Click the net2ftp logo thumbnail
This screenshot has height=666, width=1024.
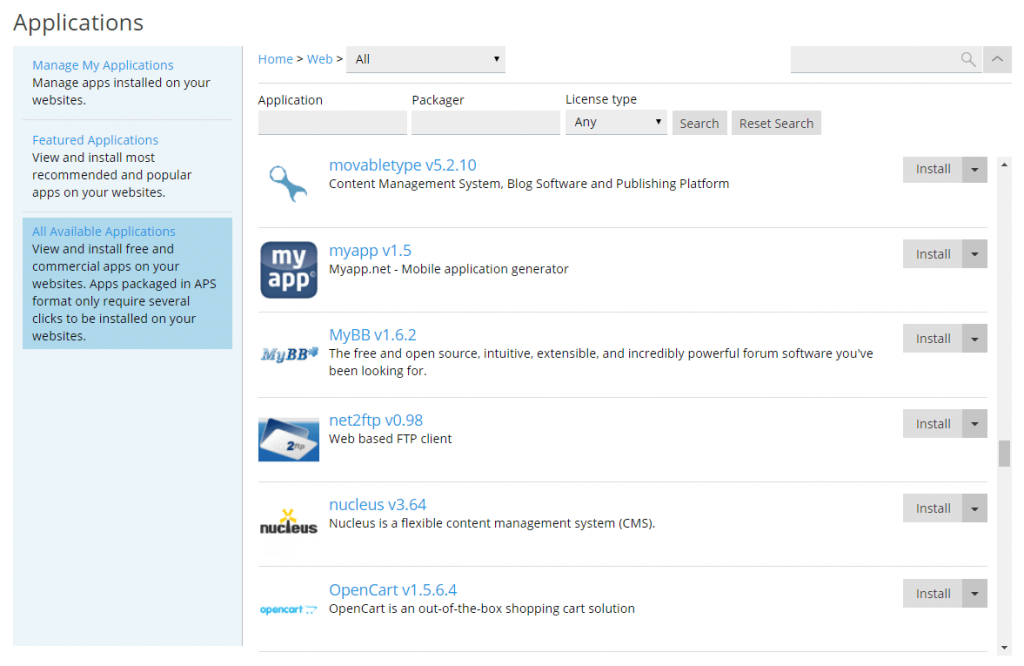tap(289, 439)
